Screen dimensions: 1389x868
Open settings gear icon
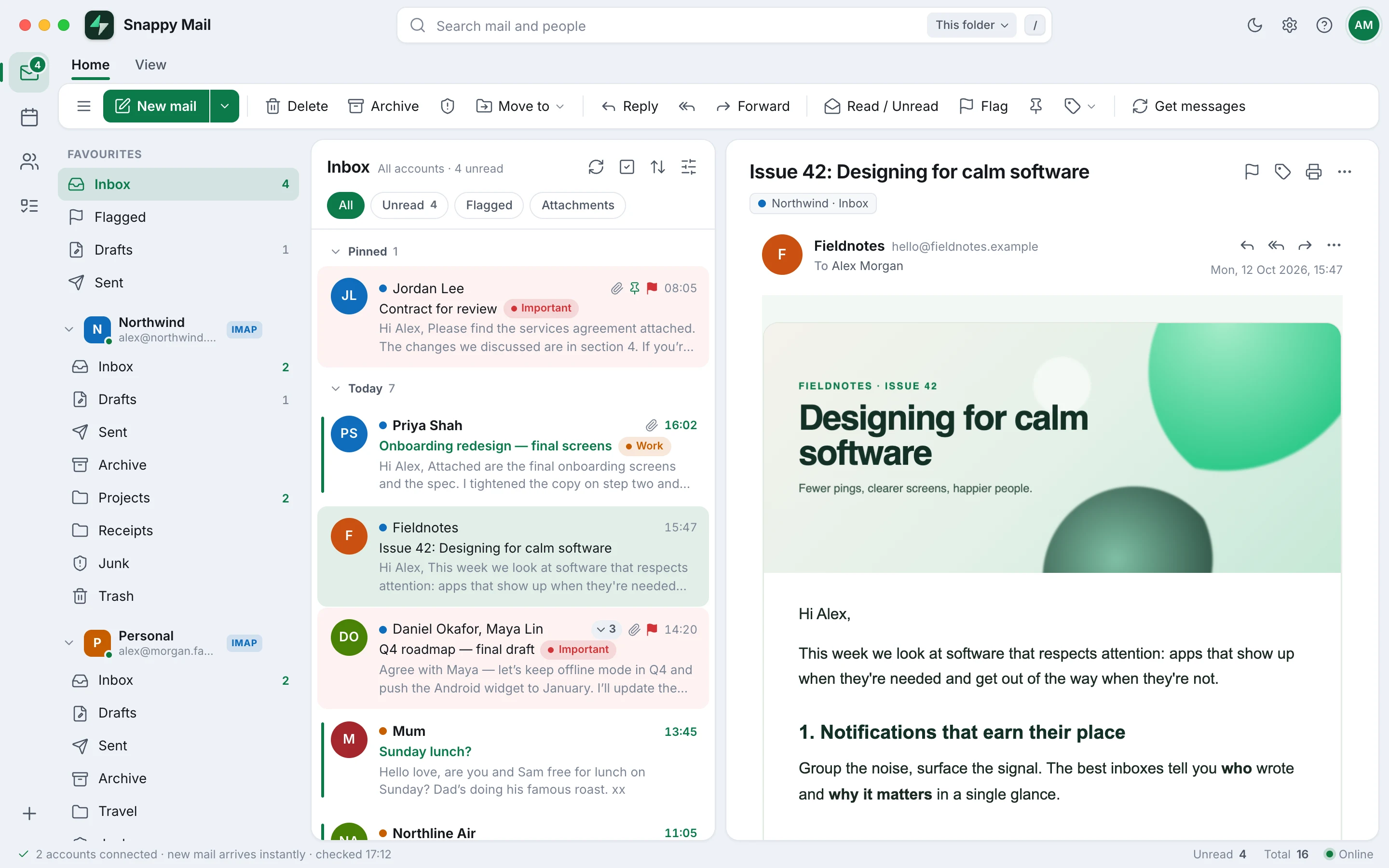tap(1289, 25)
